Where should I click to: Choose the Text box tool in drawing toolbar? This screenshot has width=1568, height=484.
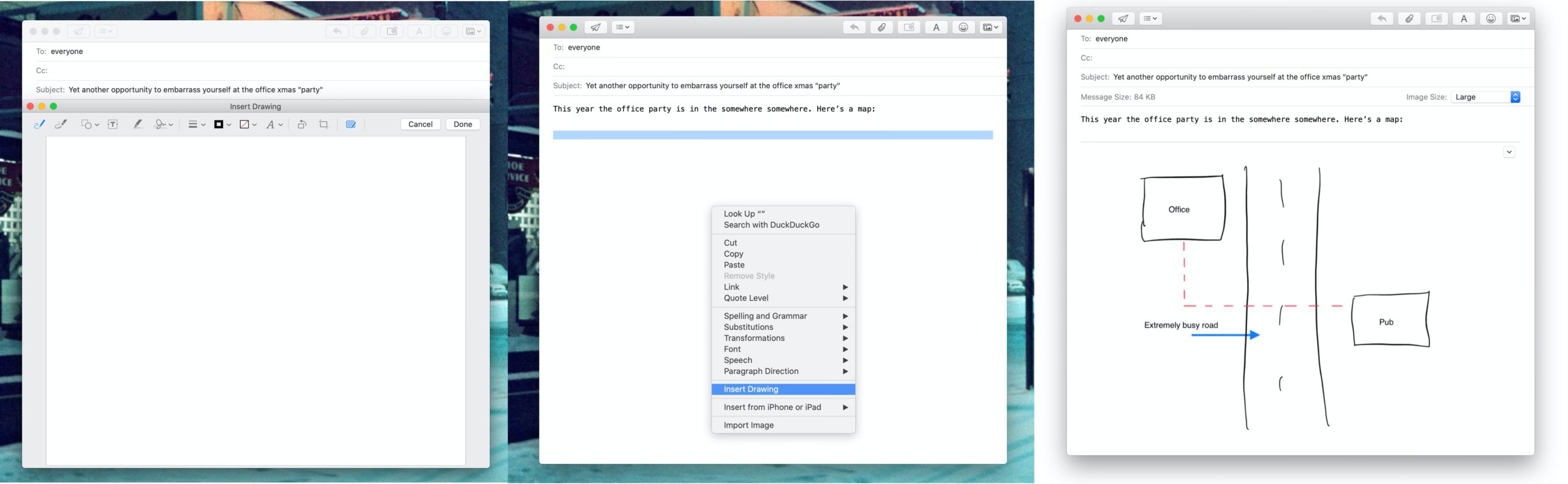[x=113, y=124]
